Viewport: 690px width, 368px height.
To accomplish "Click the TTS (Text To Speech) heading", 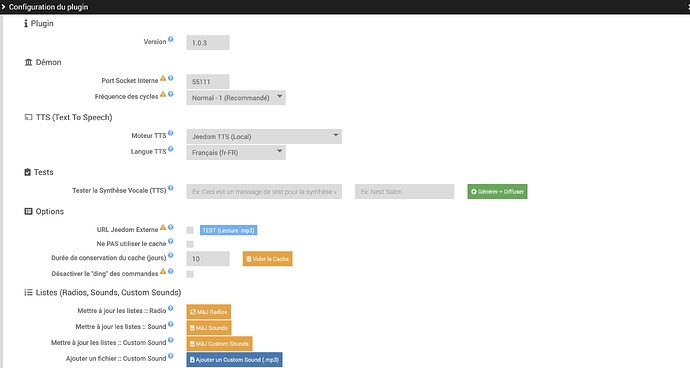I will click(74, 117).
